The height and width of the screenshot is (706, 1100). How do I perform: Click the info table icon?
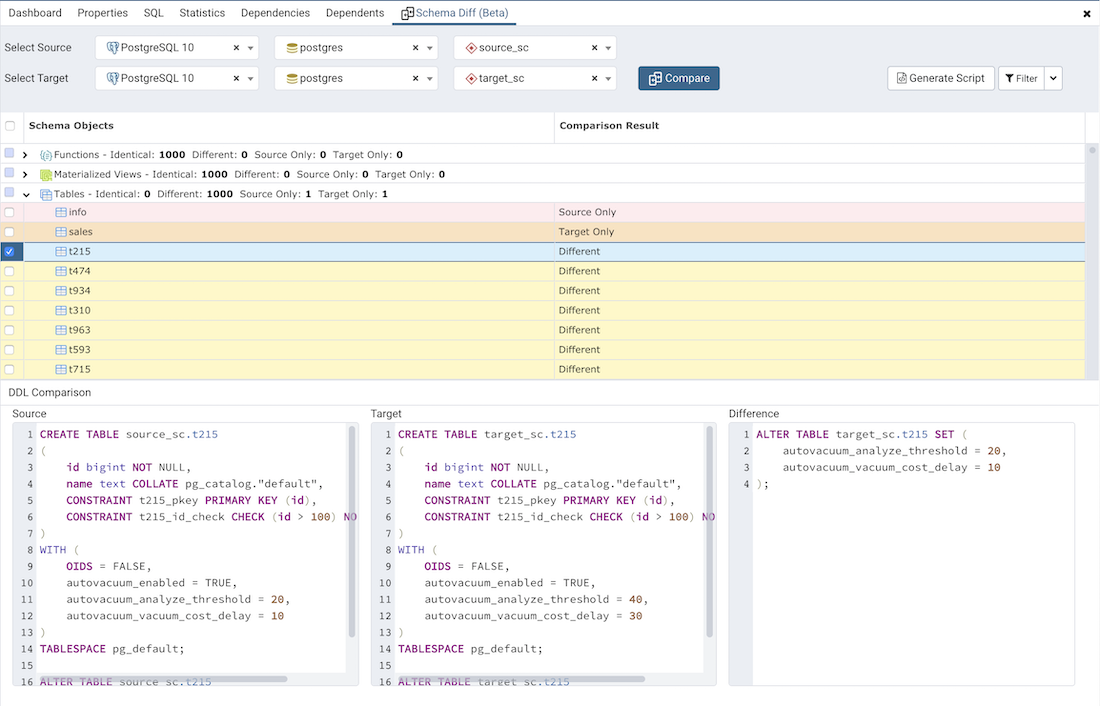[x=61, y=212]
